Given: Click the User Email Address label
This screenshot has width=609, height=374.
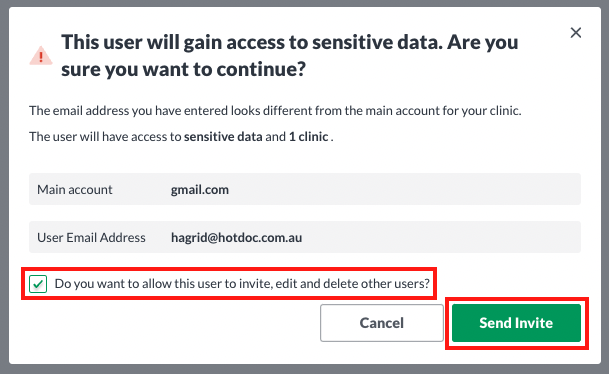Looking at the screenshot, I should coord(91,237).
